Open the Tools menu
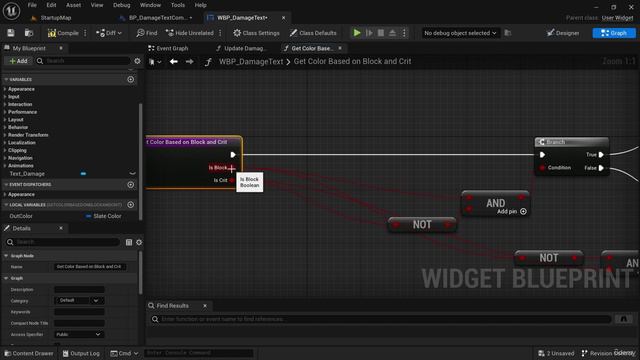Viewport: 640px width, 360px height. click(x=178, y=5)
